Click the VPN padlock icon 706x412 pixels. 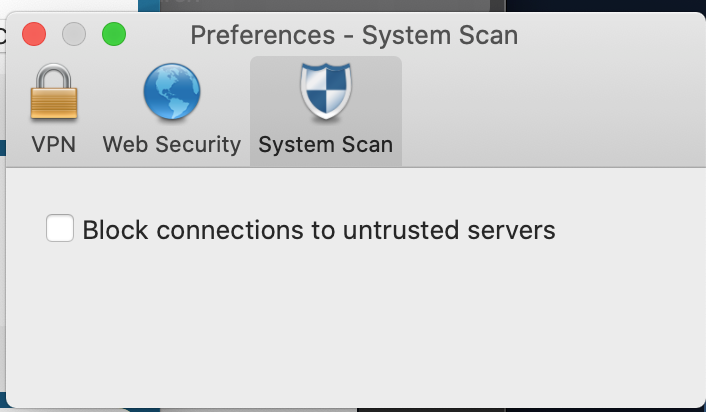pos(54,95)
